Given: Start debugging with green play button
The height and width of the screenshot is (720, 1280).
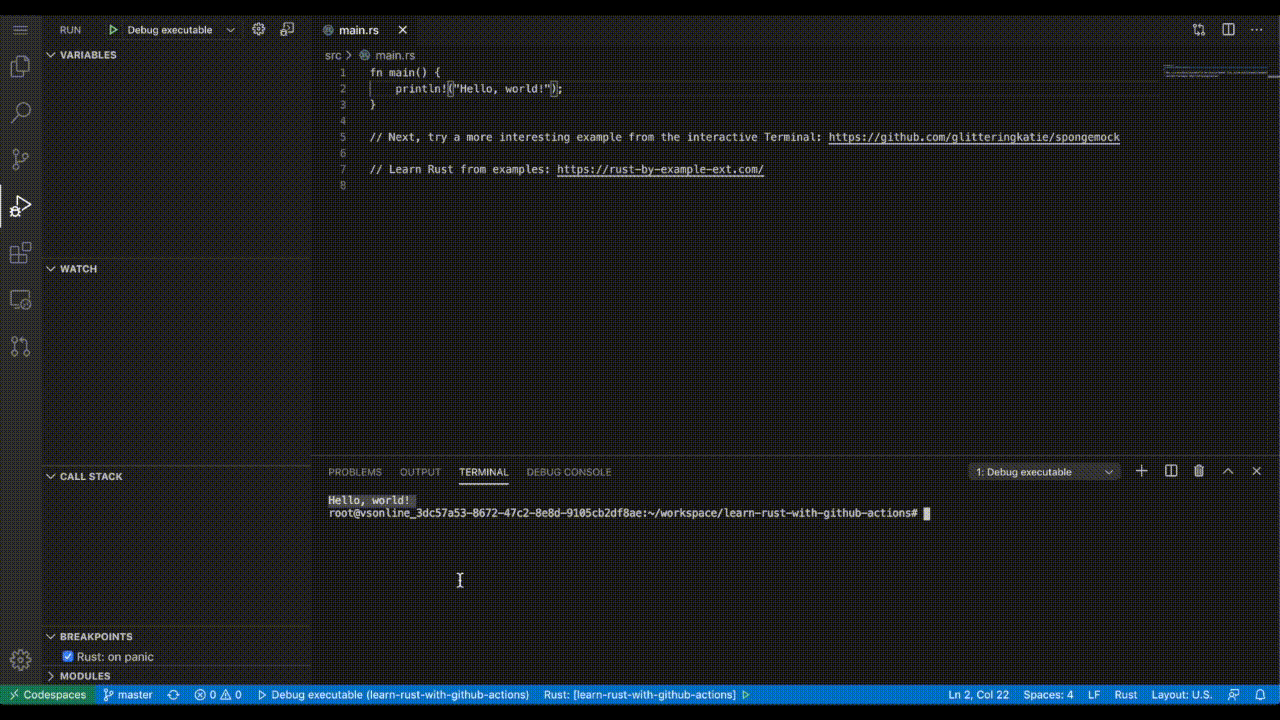Looking at the screenshot, I should tap(113, 30).
